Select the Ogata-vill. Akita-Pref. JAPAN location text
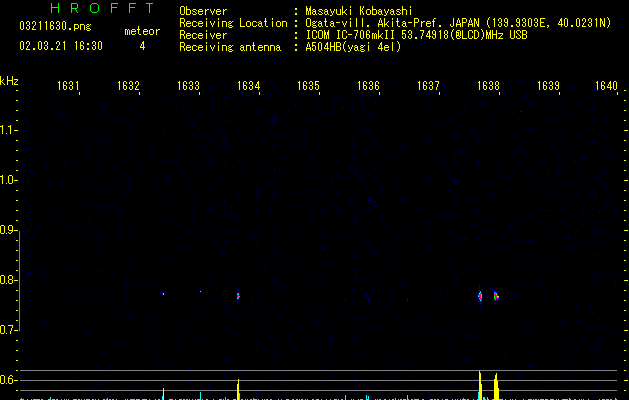Image resolution: width=629 pixels, height=400 pixels. point(458,23)
